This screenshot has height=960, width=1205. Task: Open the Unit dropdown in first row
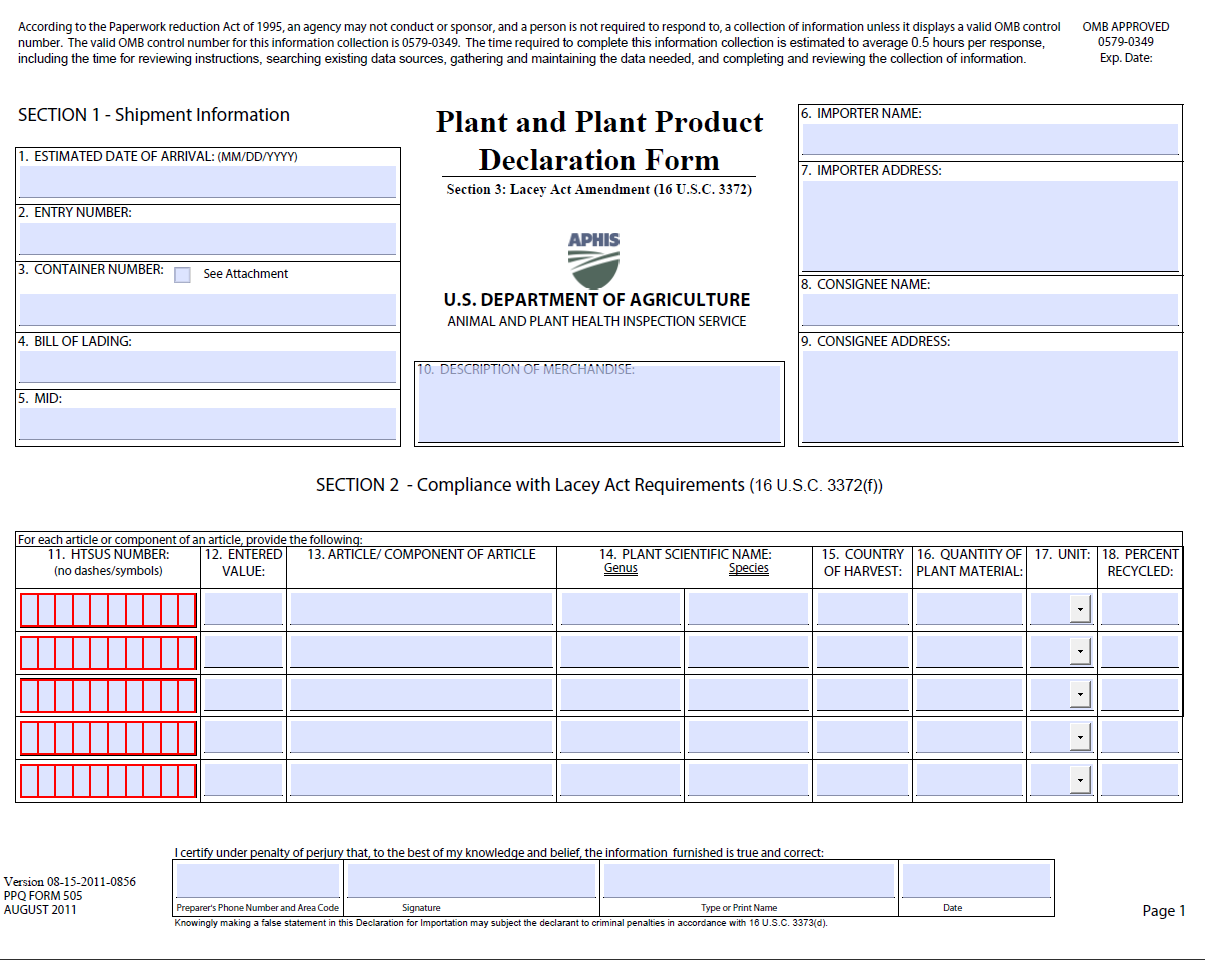tap(1079, 609)
